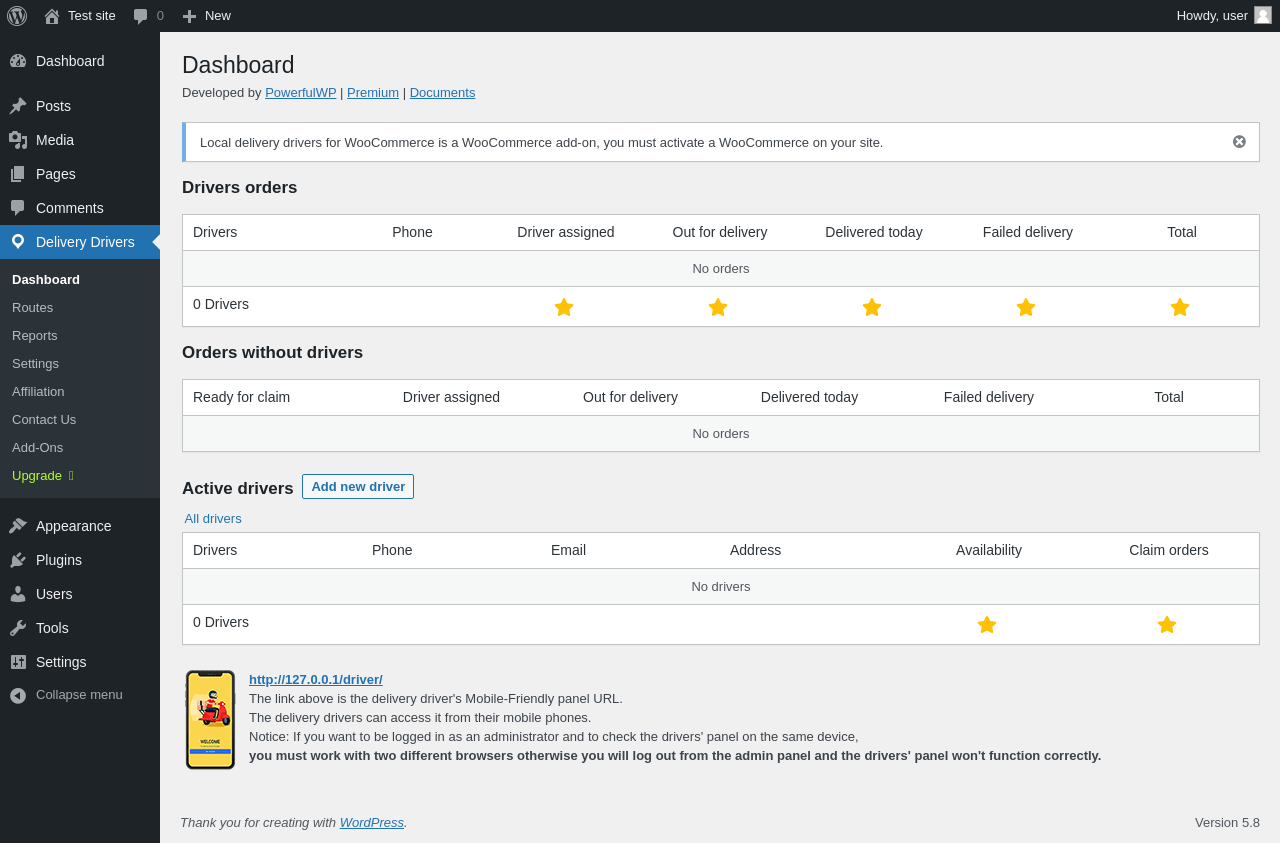Screen dimensions: 1280x843
Task: Click the star under Failed delivery column
Action: (1026, 307)
